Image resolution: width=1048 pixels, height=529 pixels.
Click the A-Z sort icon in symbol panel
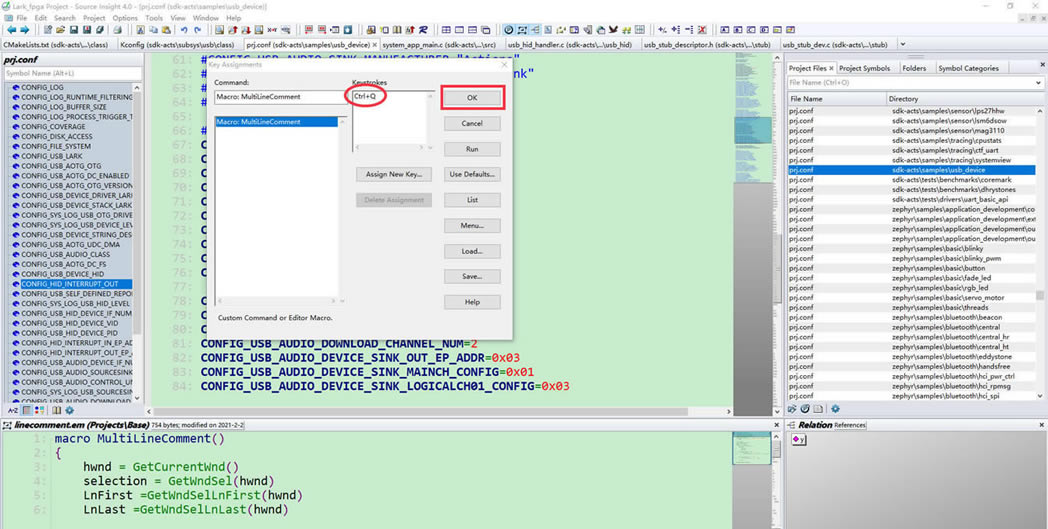click(13, 410)
